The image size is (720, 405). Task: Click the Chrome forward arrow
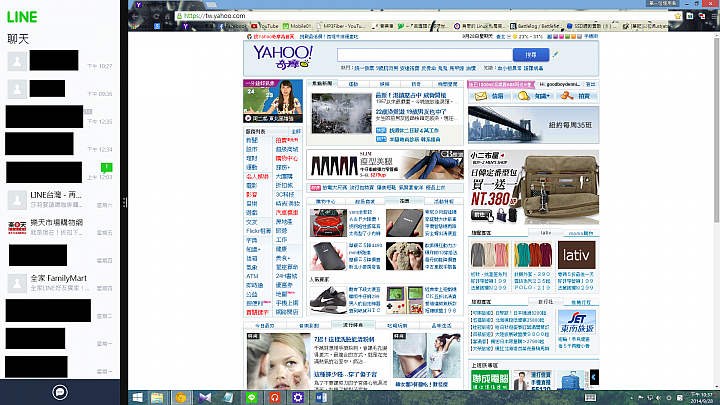[x=146, y=16]
